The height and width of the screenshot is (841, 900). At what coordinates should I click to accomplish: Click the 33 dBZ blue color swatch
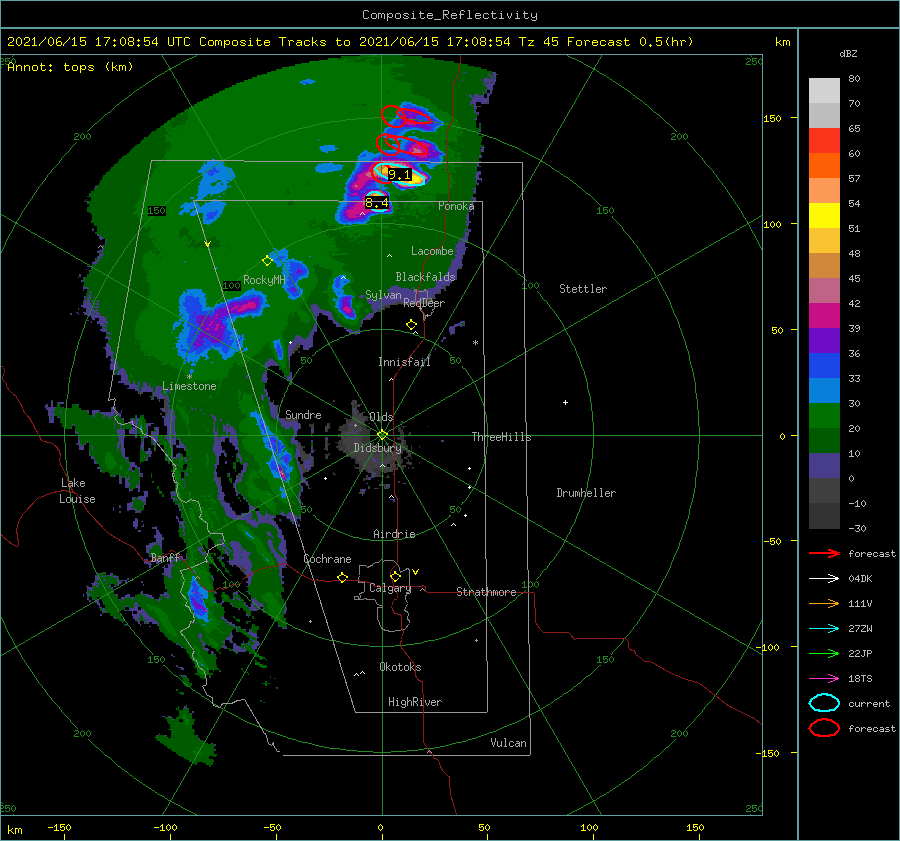(824, 390)
